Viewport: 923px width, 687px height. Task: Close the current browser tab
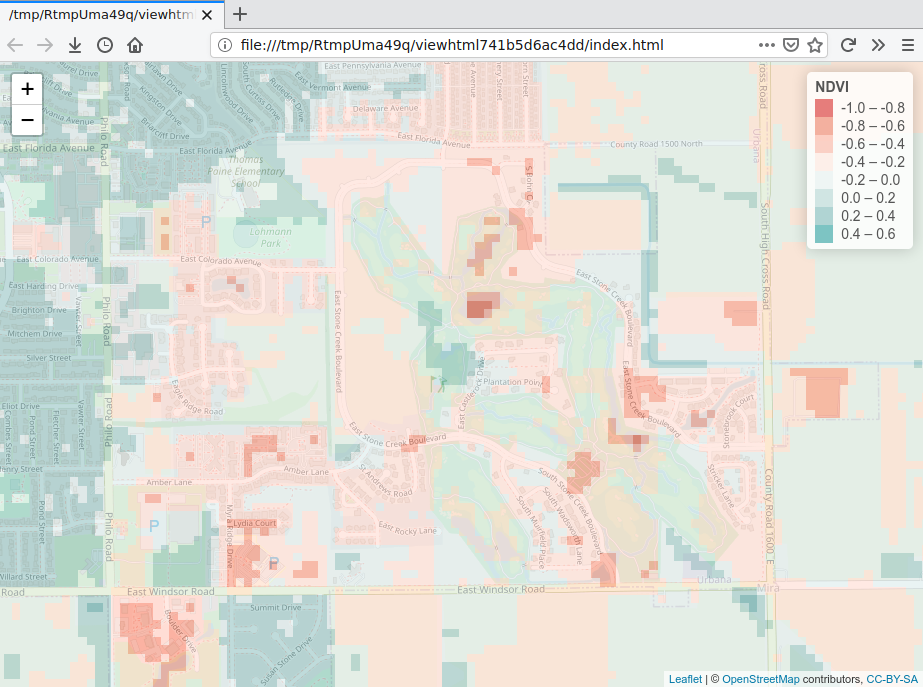(x=211, y=14)
